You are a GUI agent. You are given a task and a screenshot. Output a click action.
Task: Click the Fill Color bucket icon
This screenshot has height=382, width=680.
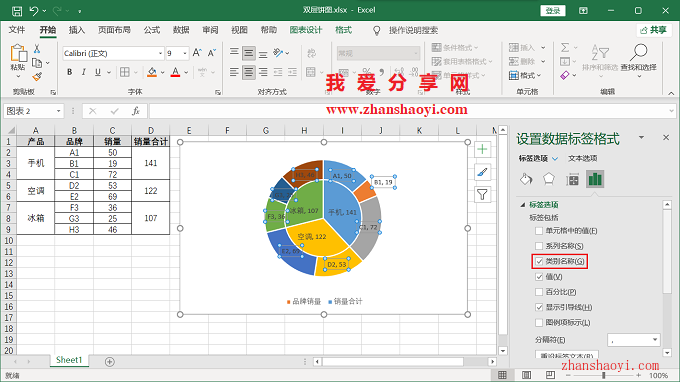(152, 72)
